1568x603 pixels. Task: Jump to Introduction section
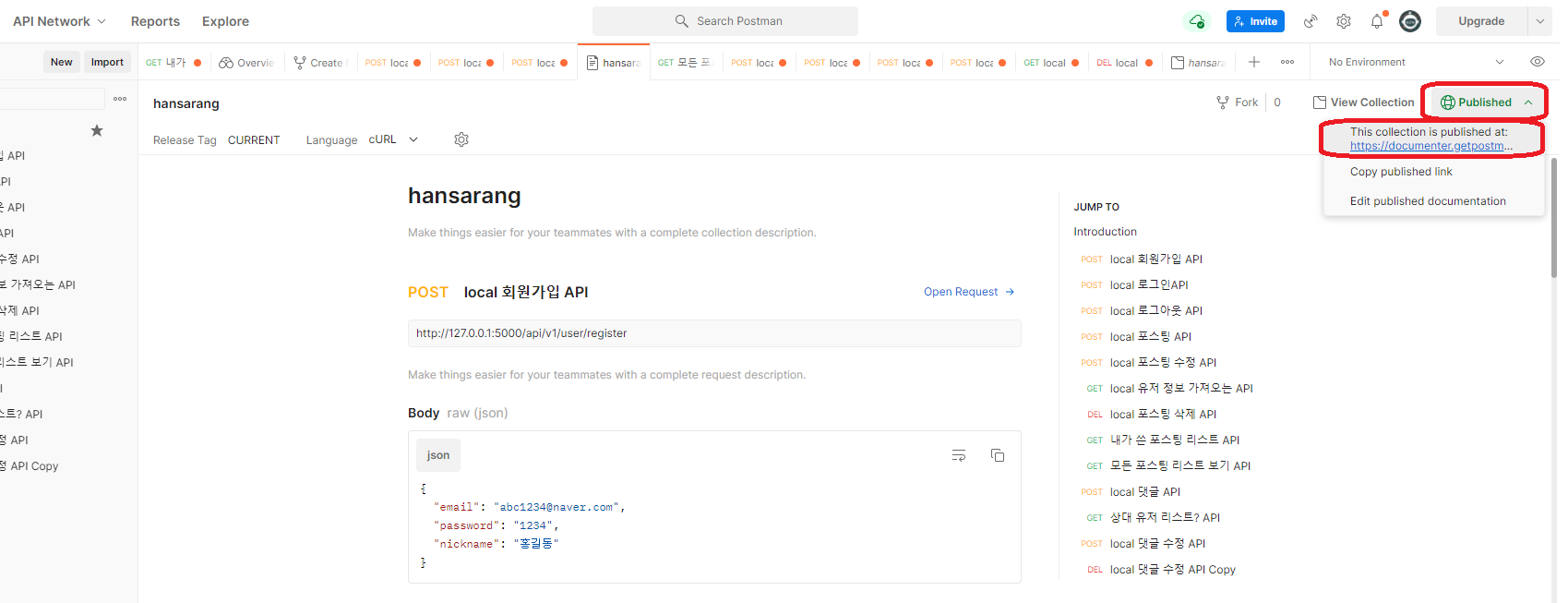point(1105,232)
